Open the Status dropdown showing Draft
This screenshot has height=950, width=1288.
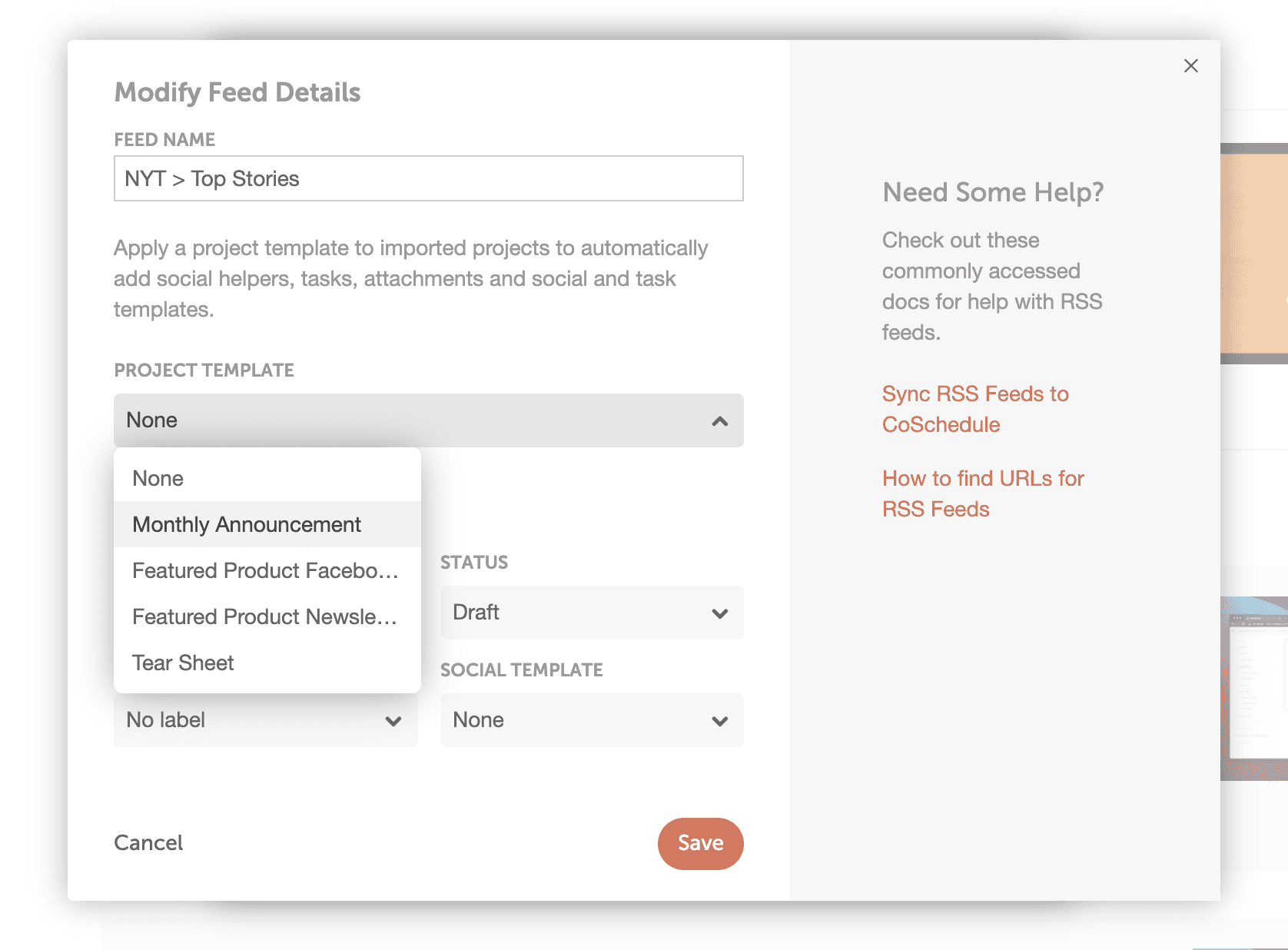coord(591,613)
